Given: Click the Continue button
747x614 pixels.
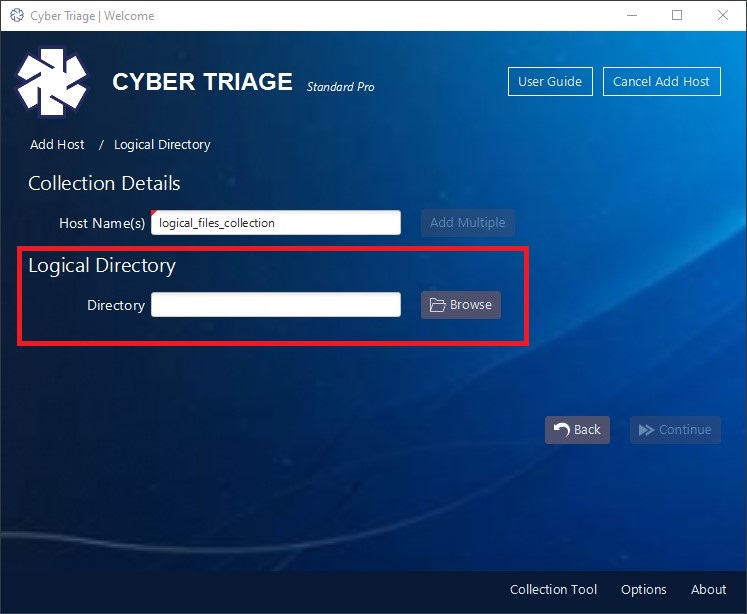Looking at the screenshot, I should click(675, 430).
